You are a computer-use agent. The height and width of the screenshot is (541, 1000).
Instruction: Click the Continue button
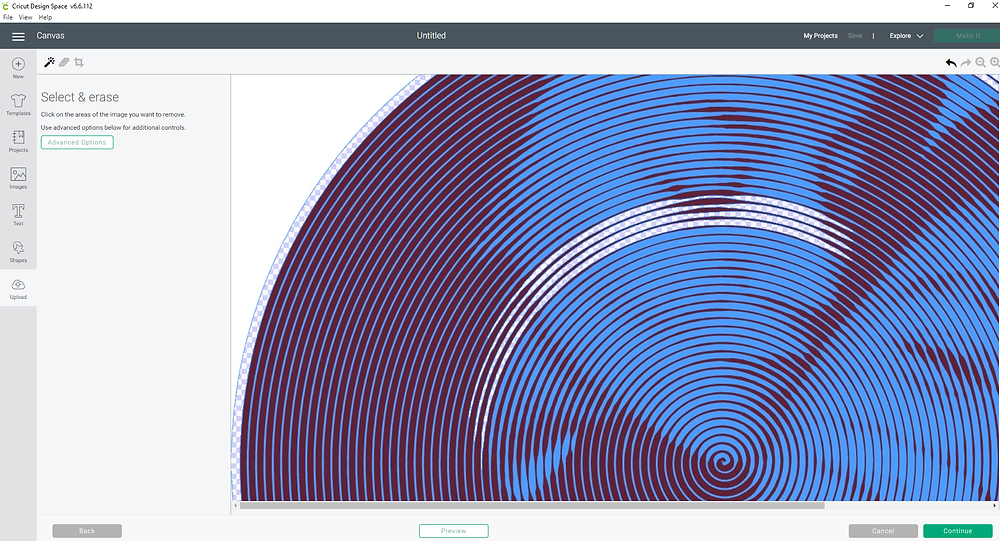[958, 531]
